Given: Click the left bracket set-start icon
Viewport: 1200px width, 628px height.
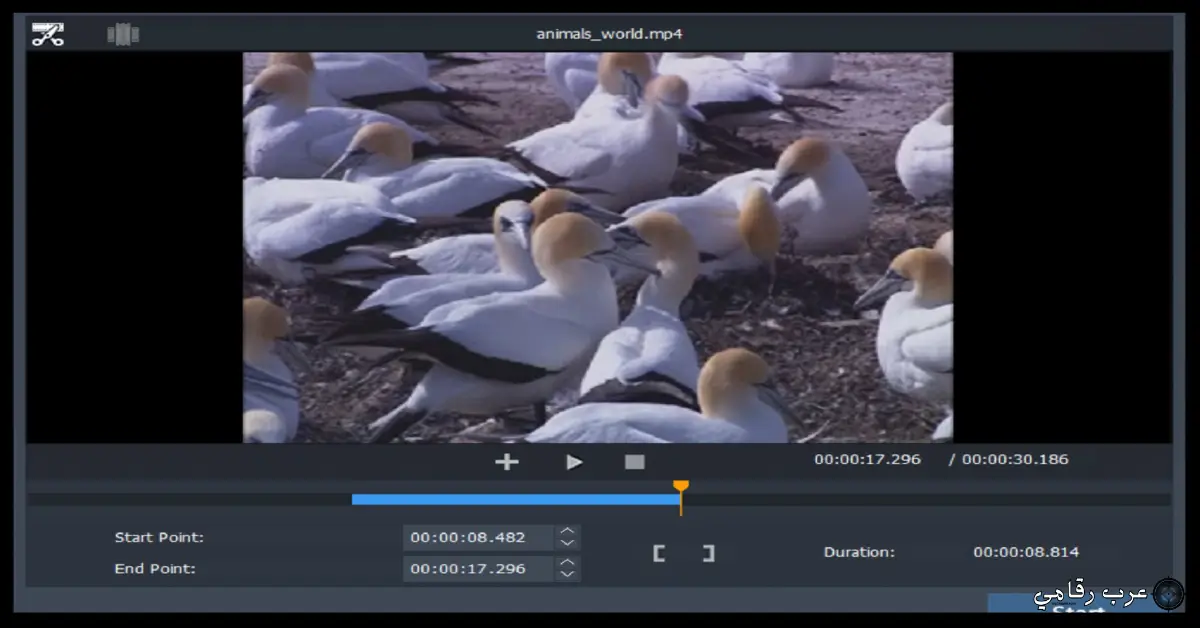Looking at the screenshot, I should (658, 552).
